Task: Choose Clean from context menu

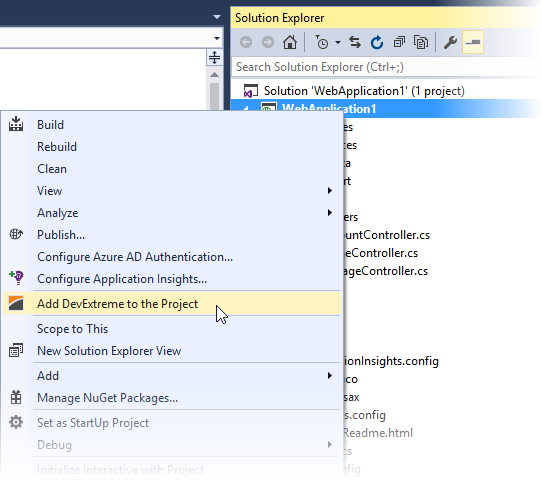Action: (x=52, y=169)
